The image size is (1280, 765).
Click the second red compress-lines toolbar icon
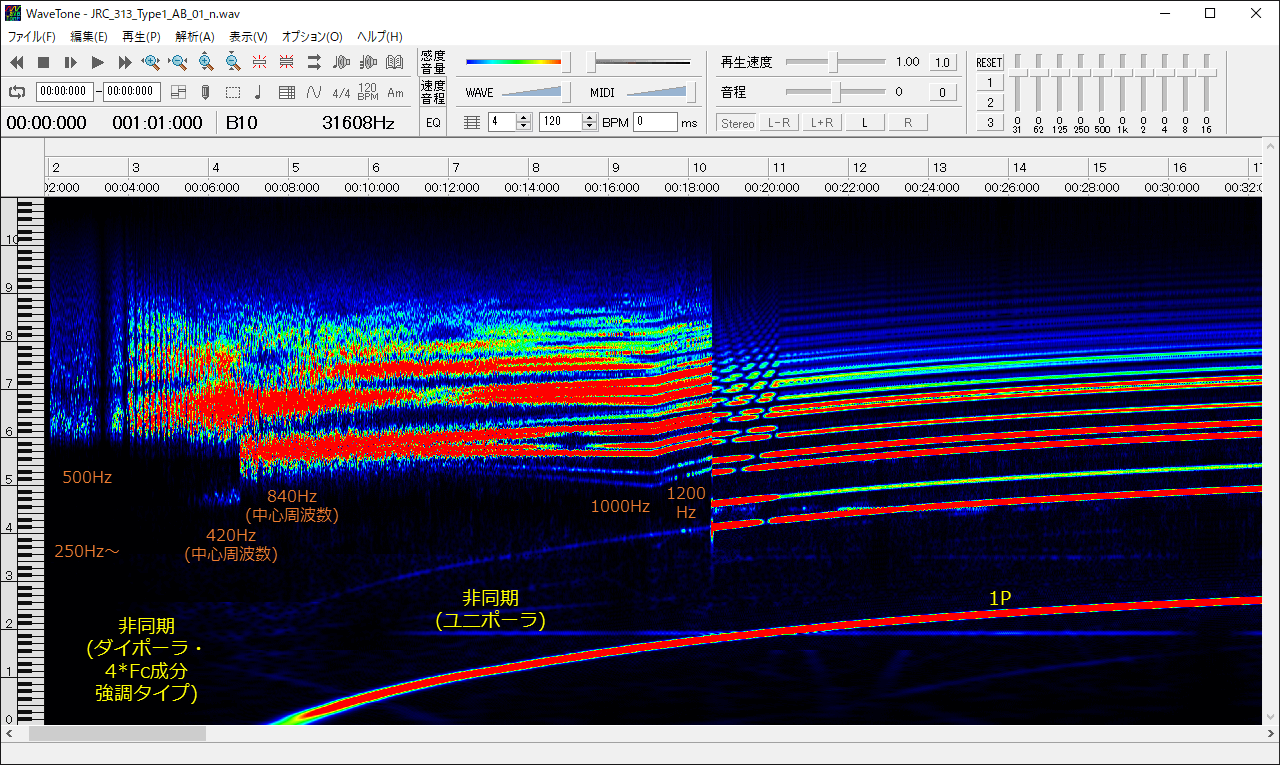pyautogui.click(x=287, y=62)
